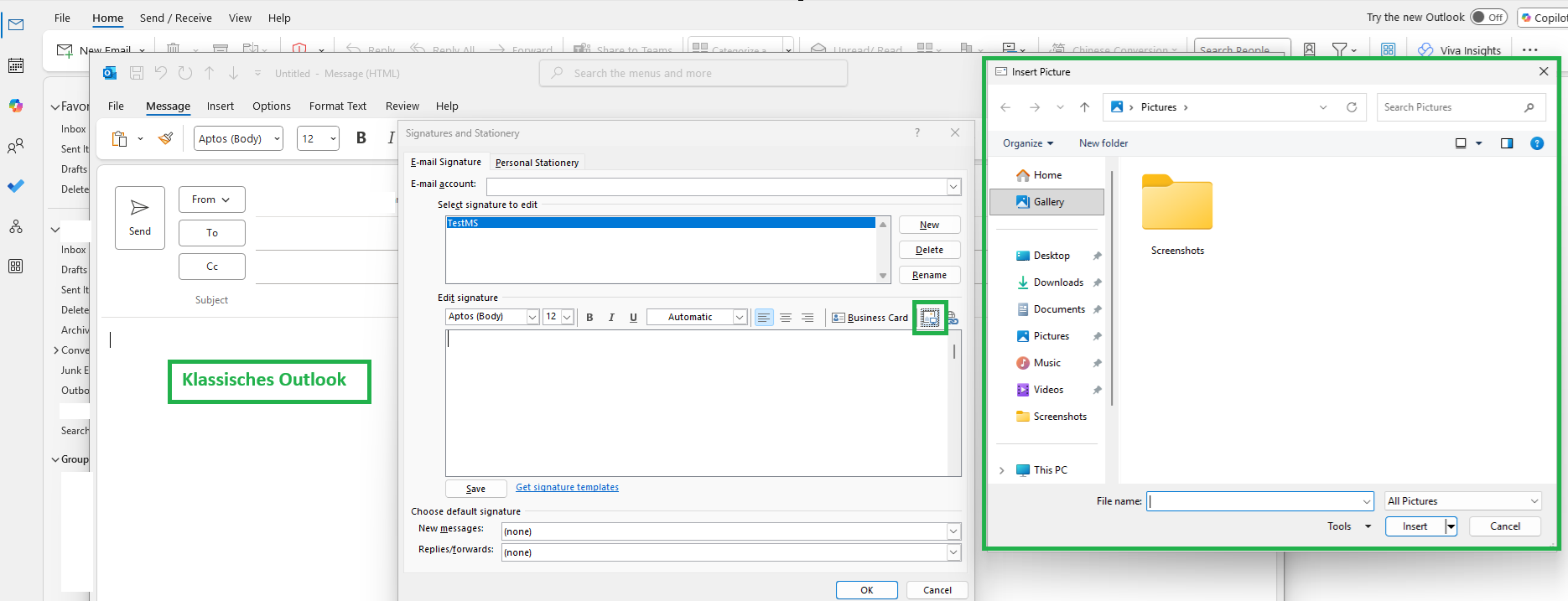Align signature text left
Viewport: 1568px width, 601px height.
(764, 317)
